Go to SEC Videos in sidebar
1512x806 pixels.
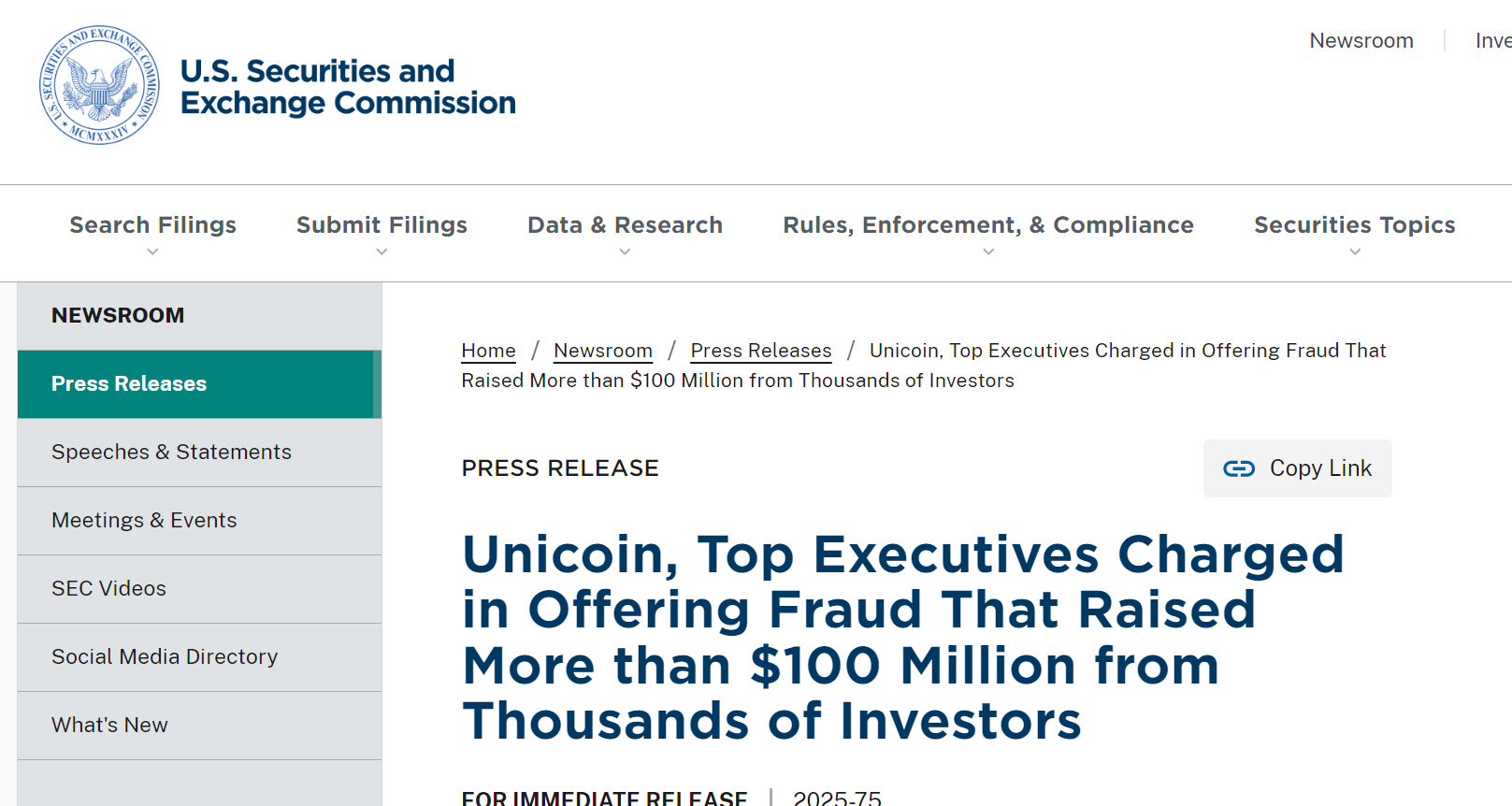click(x=199, y=589)
